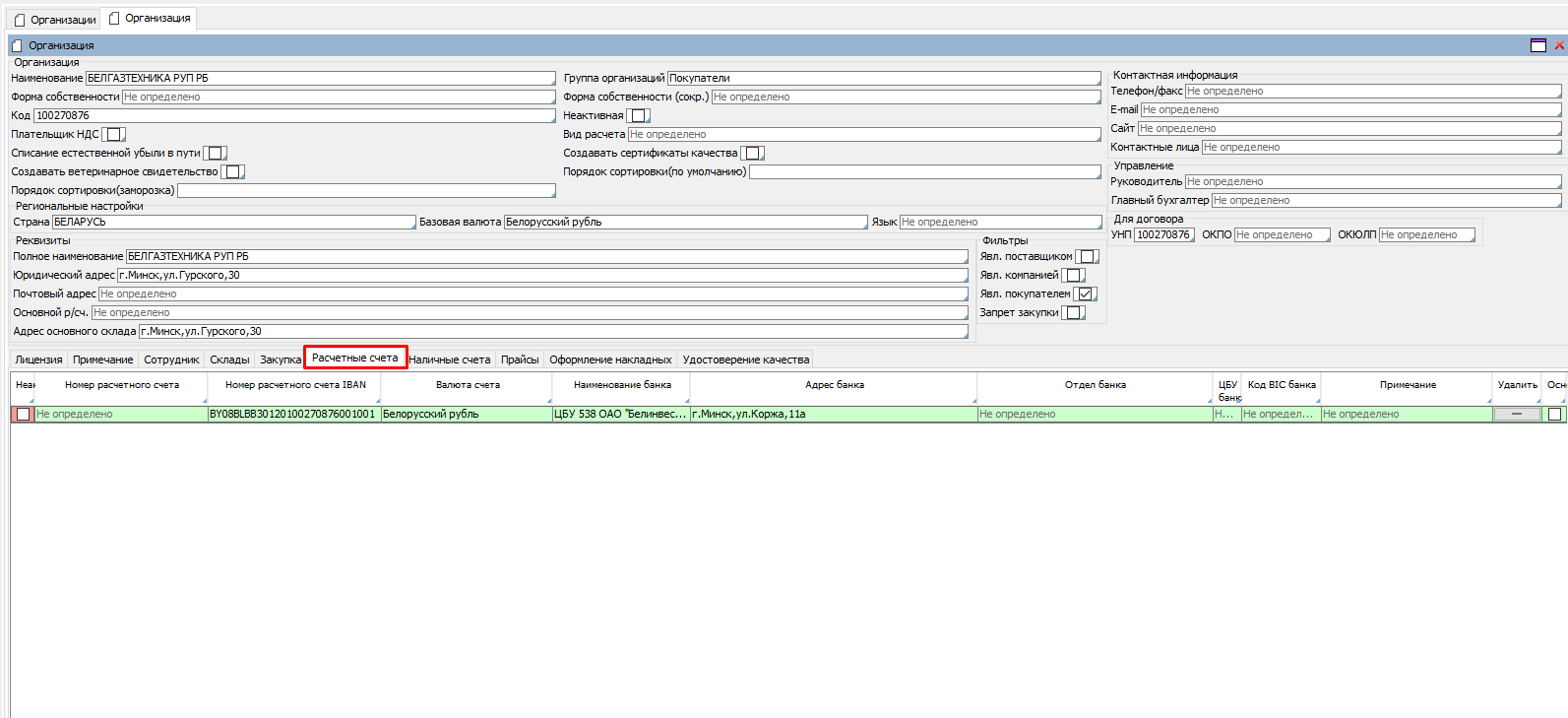Open the Базовая валюта field

(x=684, y=223)
